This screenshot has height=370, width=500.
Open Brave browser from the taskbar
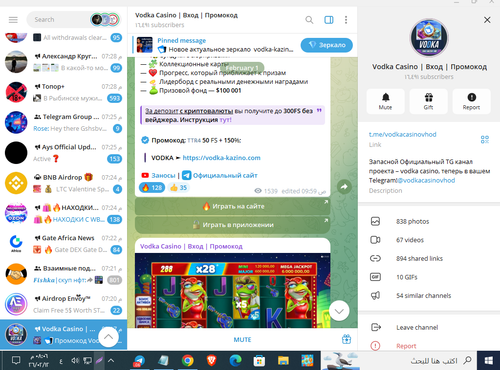pyautogui.click(x=211, y=360)
